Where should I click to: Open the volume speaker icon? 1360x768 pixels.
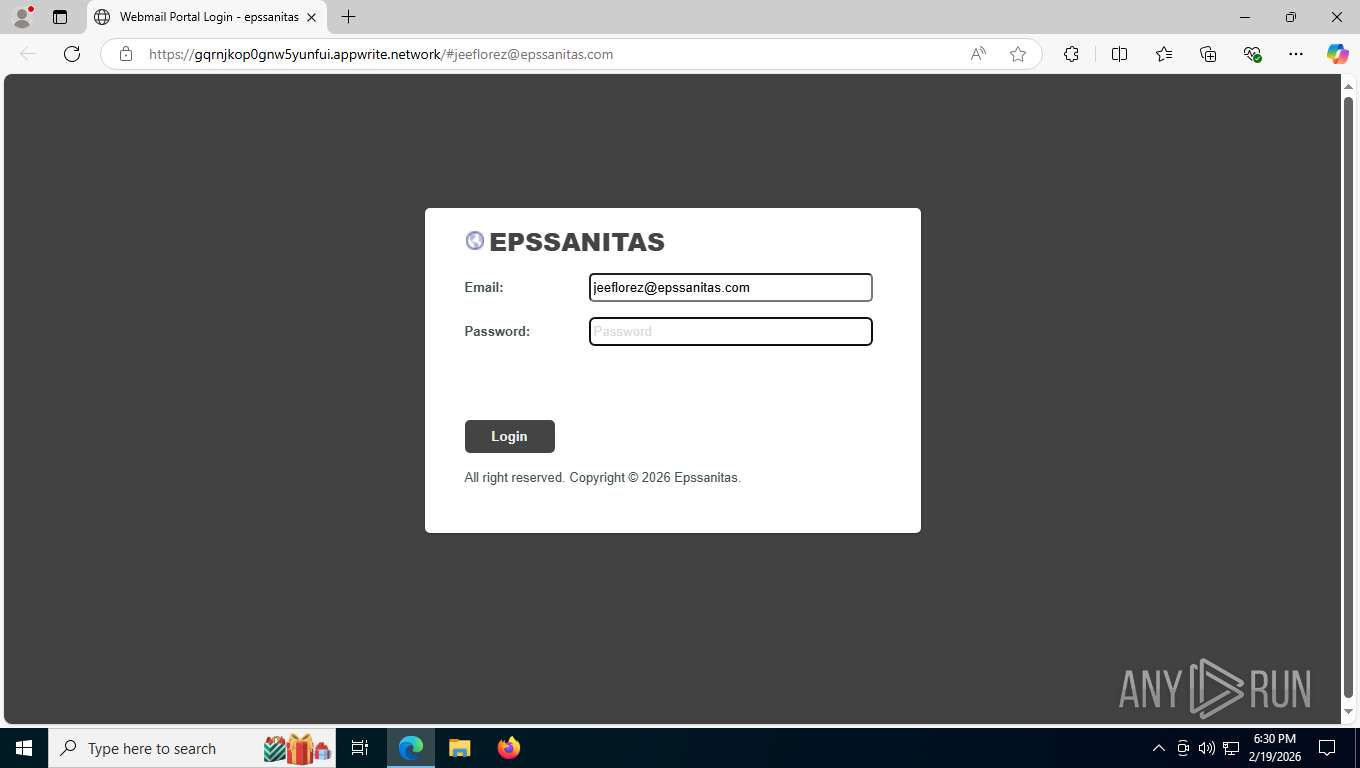pos(1206,748)
